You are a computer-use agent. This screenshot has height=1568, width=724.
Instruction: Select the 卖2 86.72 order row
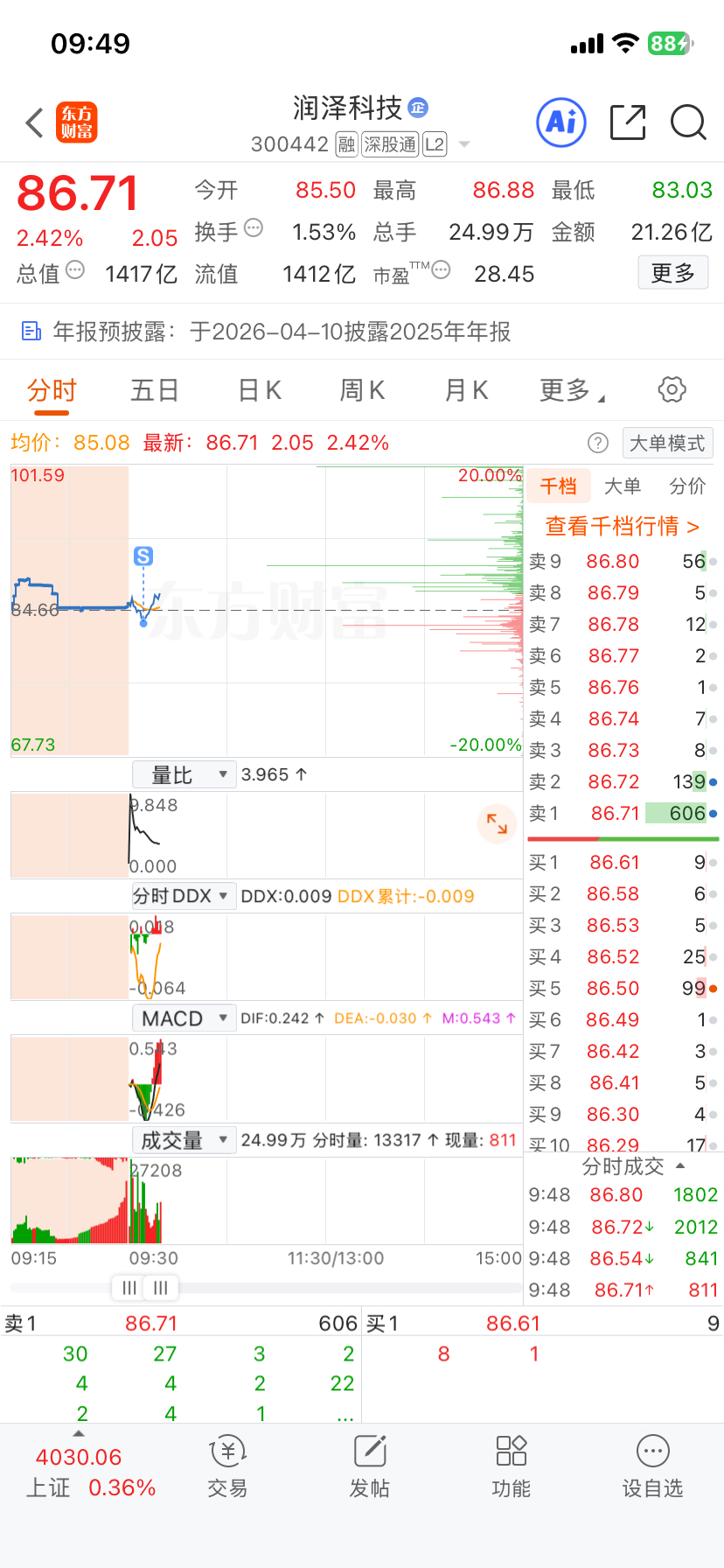[x=623, y=782]
